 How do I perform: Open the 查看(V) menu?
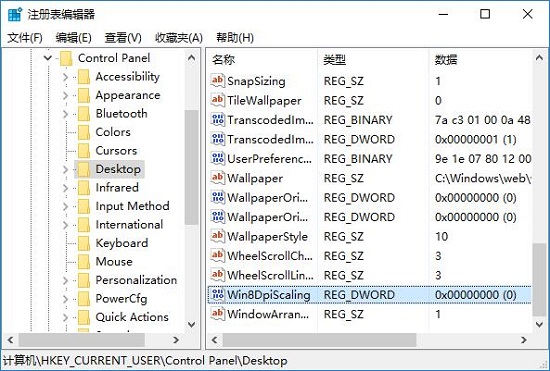coord(123,38)
